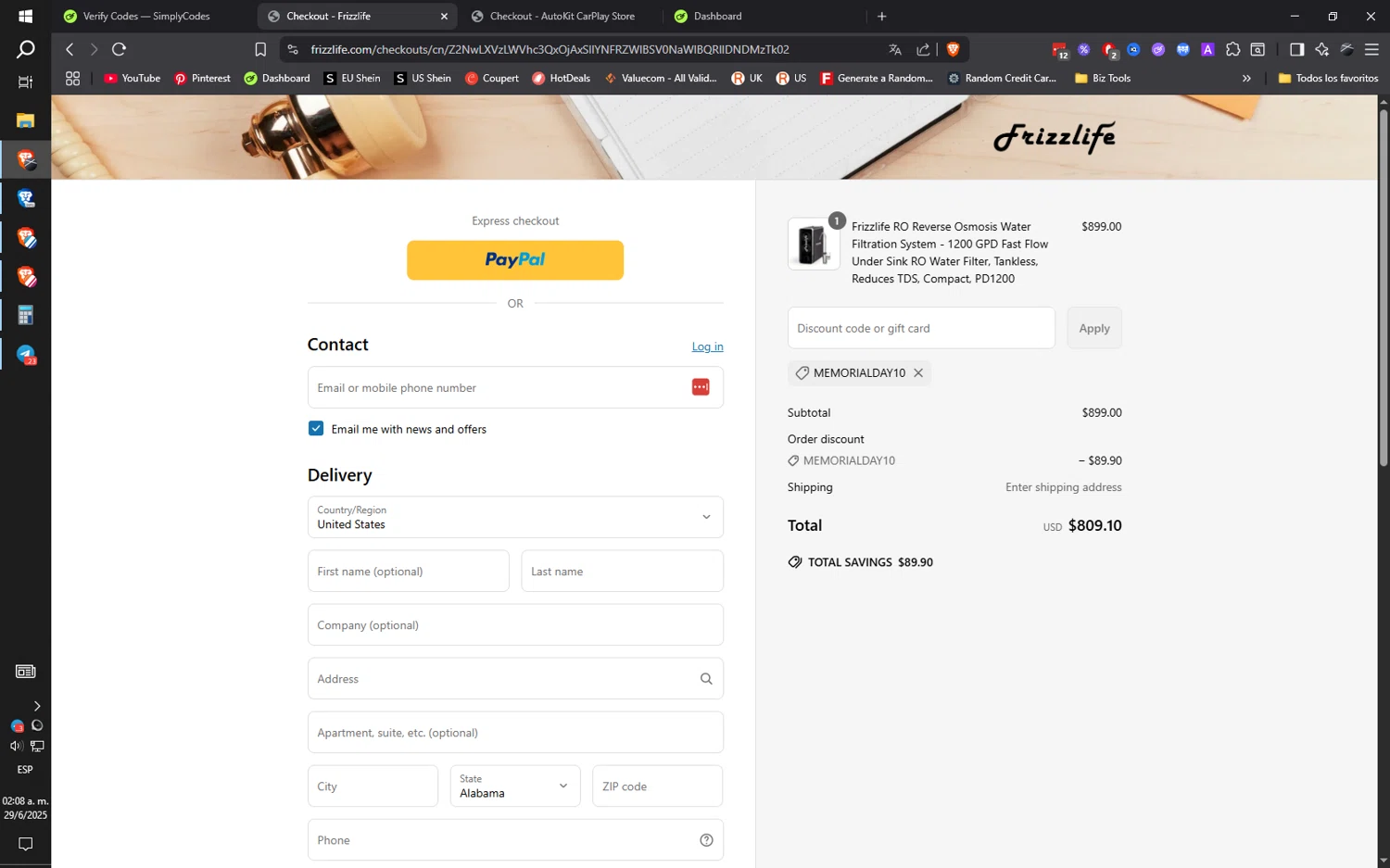Open the State dropdown showing Alabama

(515, 786)
